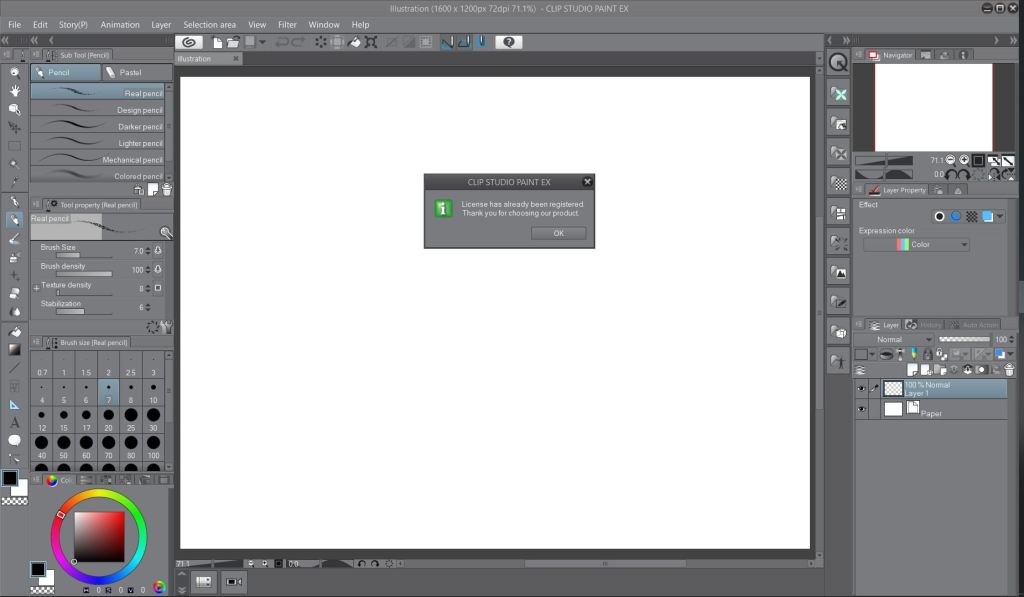
Task: Delete sub tool using trash icon
Action: tap(167, 189)
